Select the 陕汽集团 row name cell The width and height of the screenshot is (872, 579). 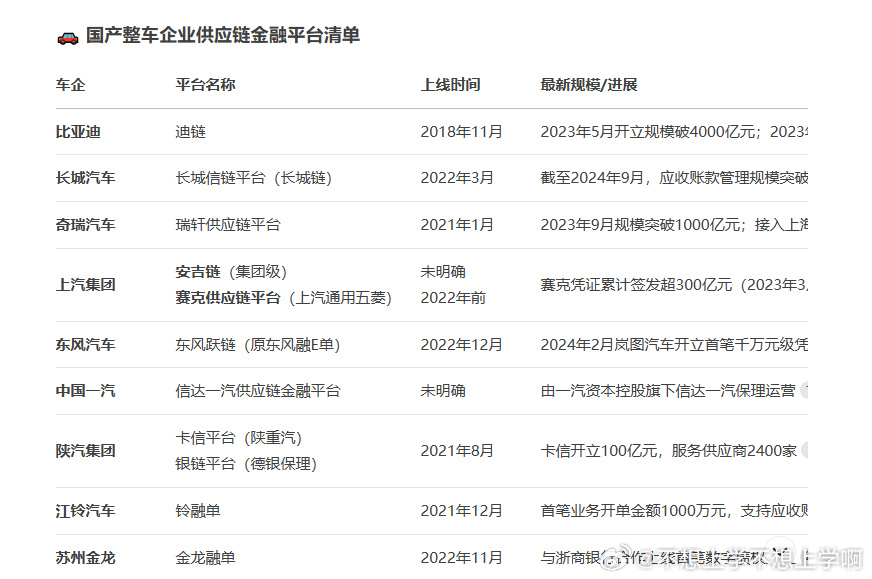coord(86,451)
